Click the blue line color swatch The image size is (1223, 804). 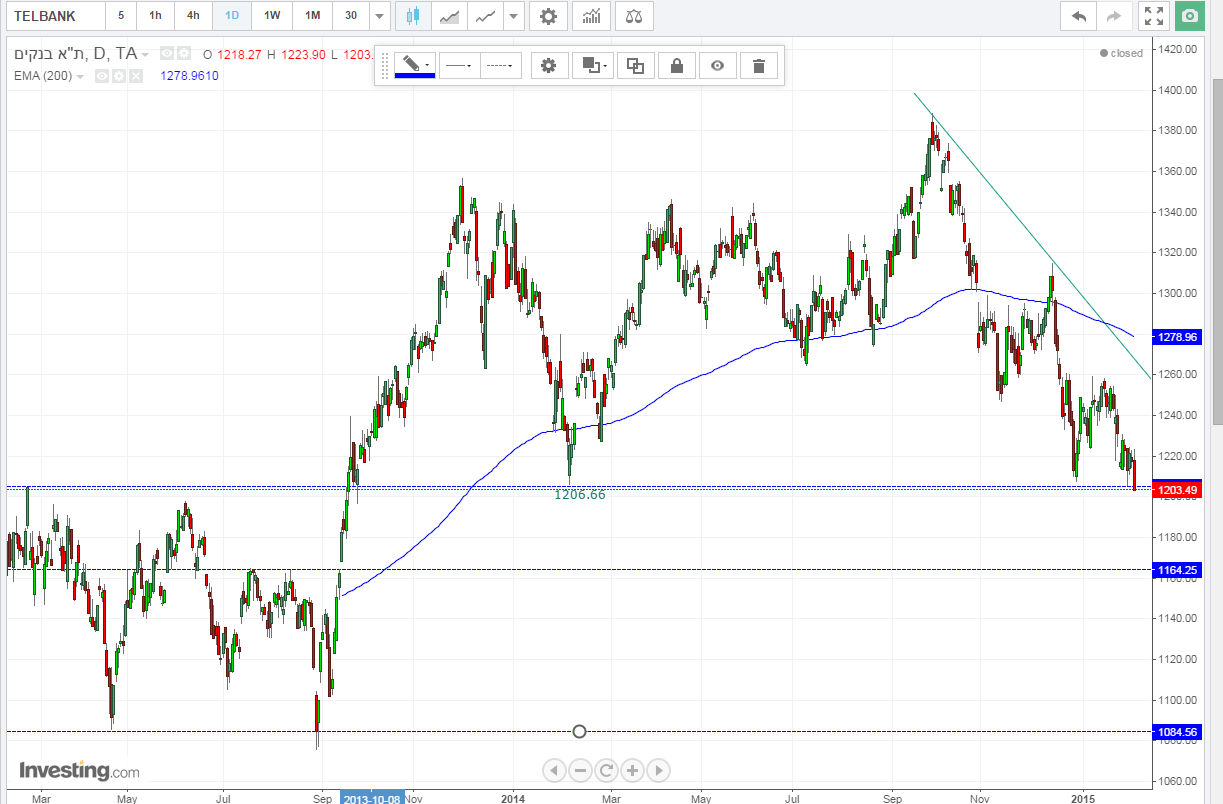click(414, 76)
